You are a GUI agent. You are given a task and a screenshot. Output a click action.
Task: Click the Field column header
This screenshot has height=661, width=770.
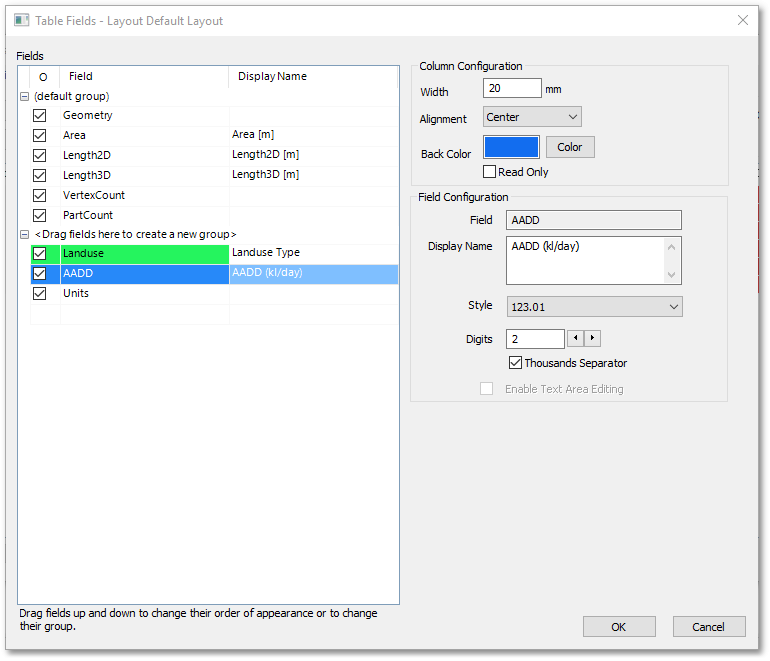pyautogui.click(x=144, y=77)
